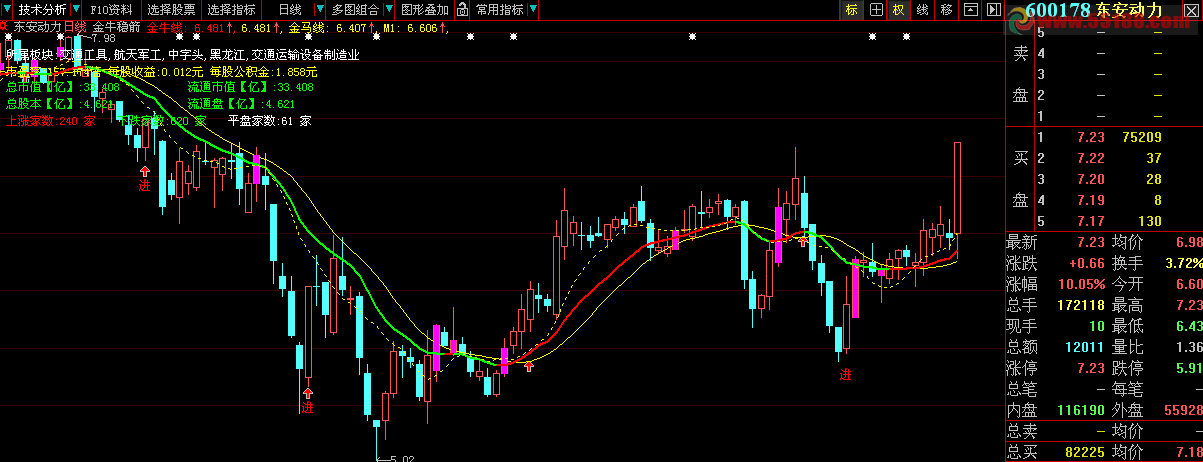Image resolution: width=1203 pixels, height=462 pixels.
Task: Click 换手 value 3.72%
Action: pyautogui.click(x=1183, y=263)
